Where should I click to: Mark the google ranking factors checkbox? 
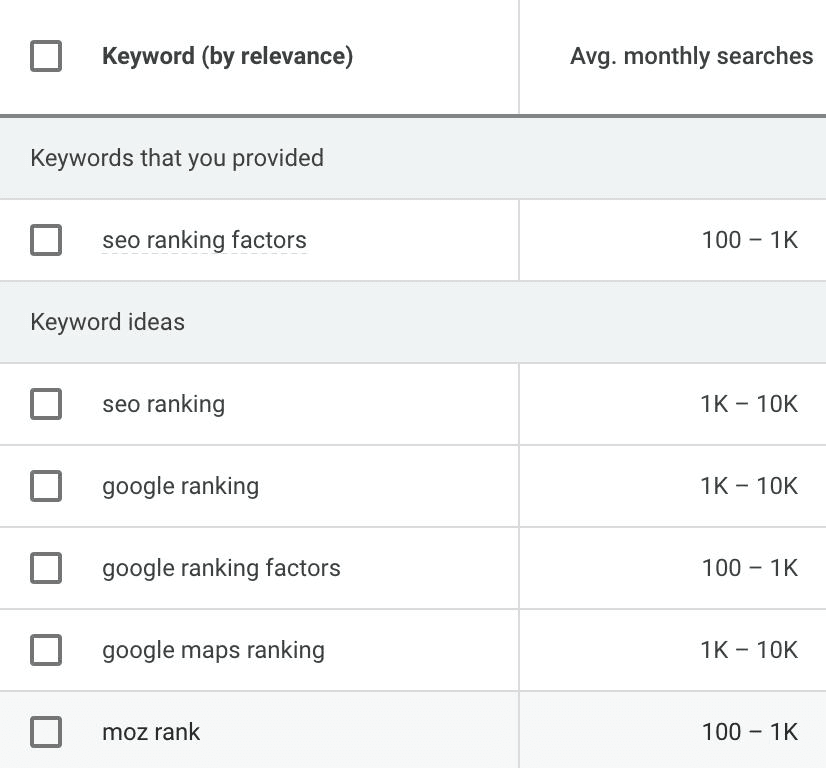tap(46, 568)
